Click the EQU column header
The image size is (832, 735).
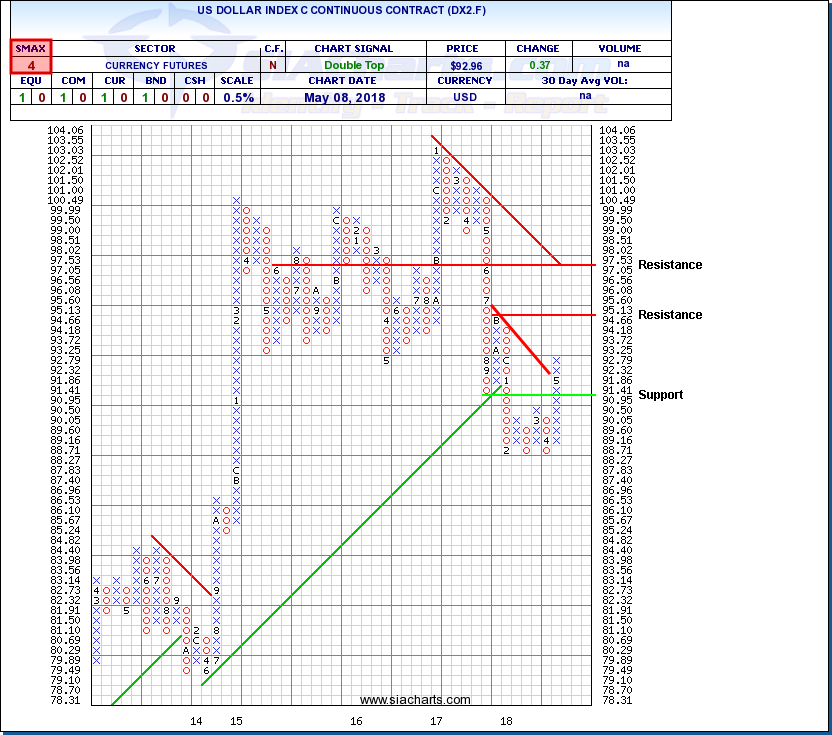[31, 82]
